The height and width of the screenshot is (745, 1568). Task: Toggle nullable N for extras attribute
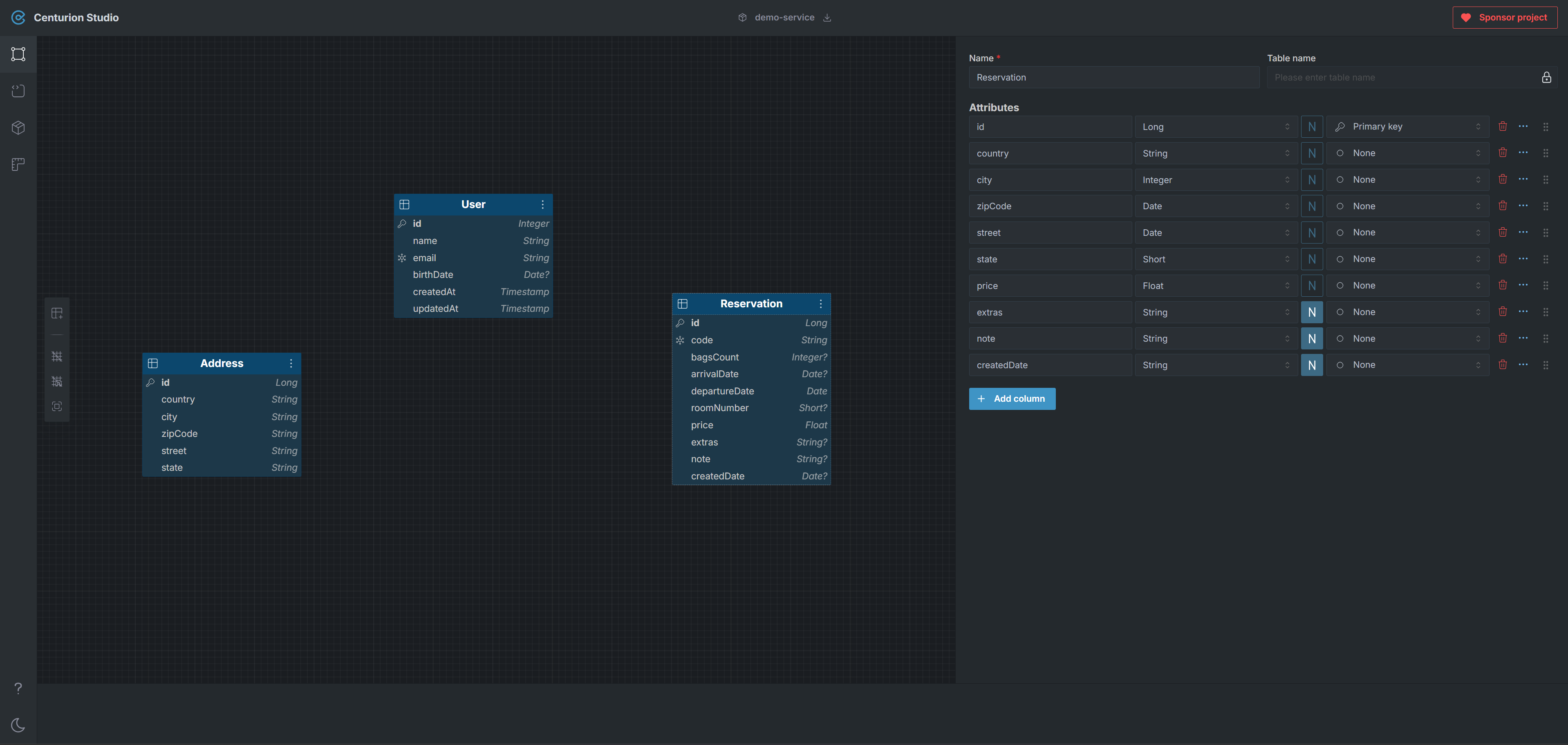(1312, 312)
